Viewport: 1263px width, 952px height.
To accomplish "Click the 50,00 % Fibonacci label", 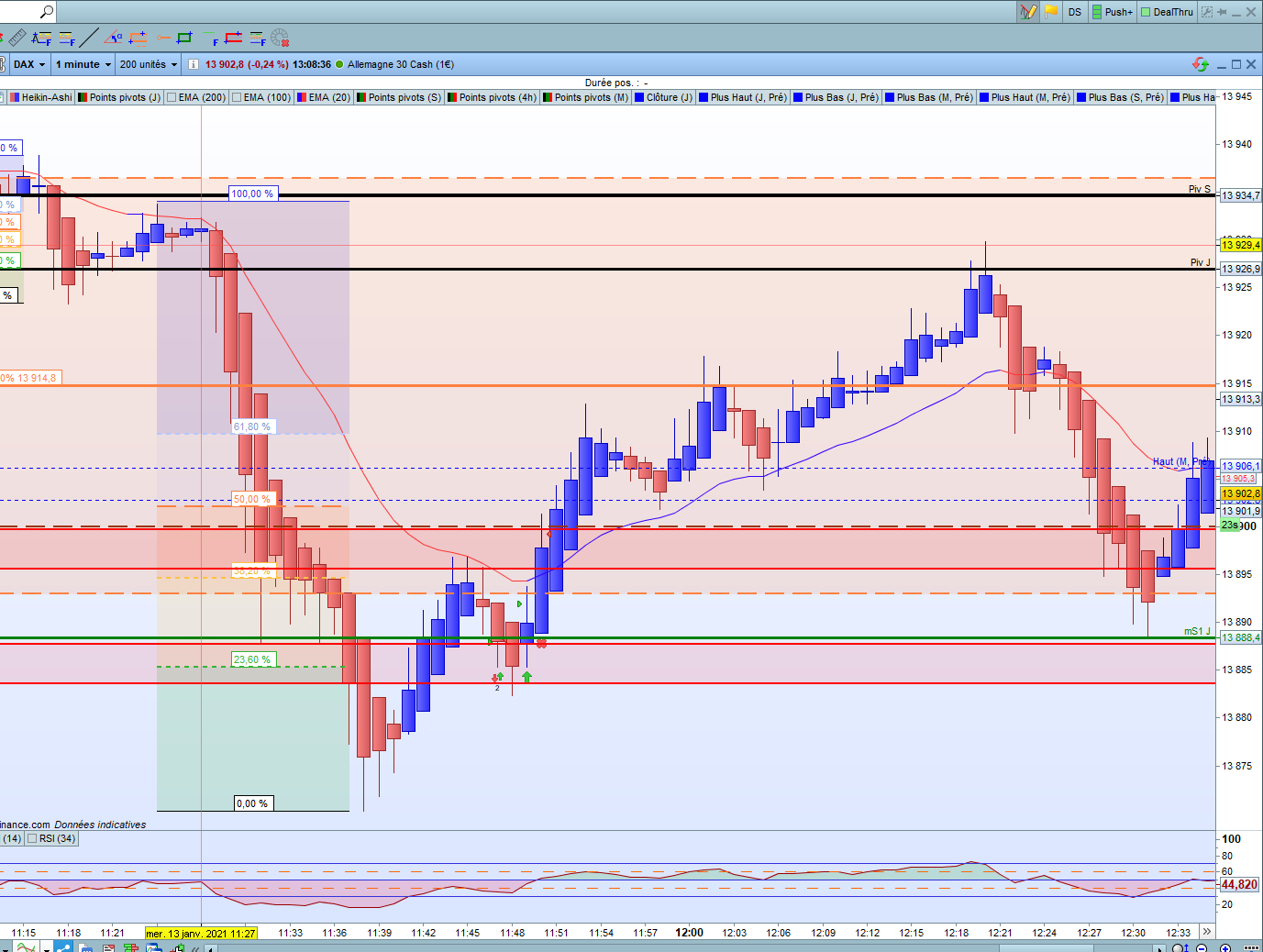I will click(x=252, y=499).
